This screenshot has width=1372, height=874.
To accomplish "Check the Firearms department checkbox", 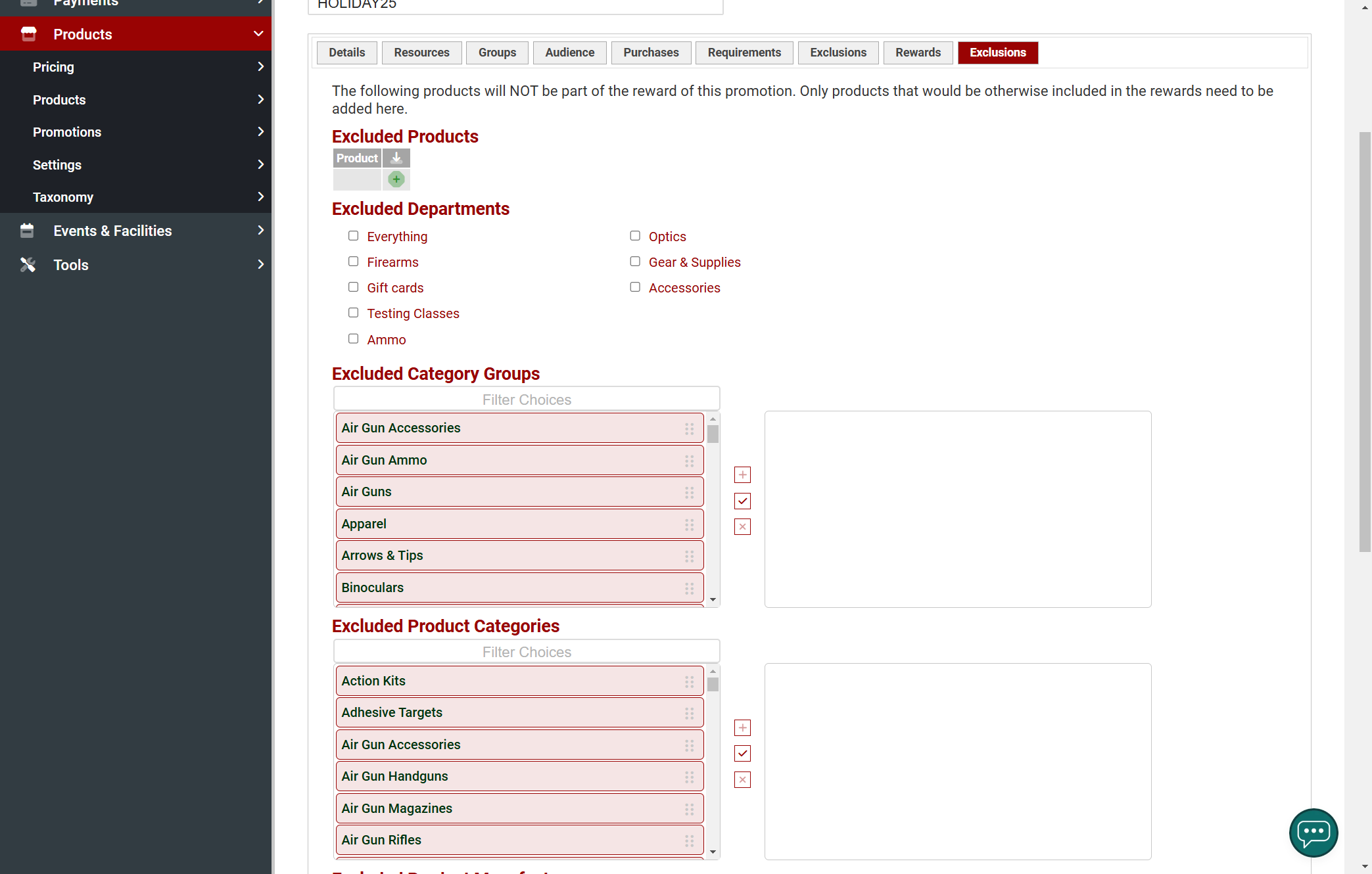I will click(354, 262).
